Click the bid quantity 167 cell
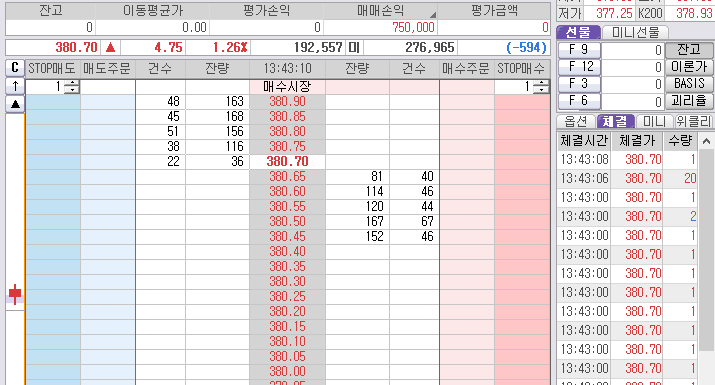 tap(357, 222)
